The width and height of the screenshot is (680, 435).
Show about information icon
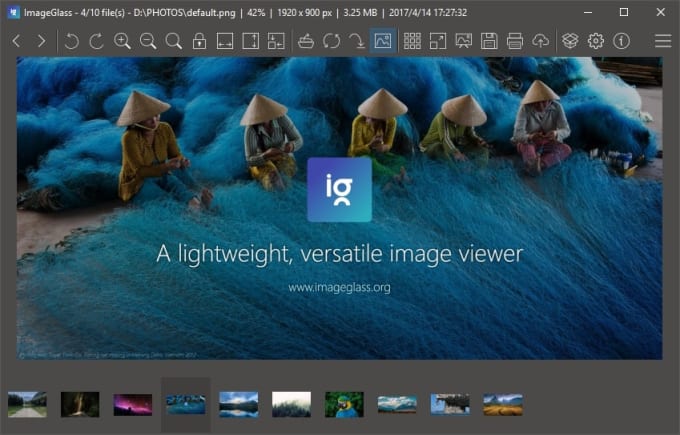[621, 41]
